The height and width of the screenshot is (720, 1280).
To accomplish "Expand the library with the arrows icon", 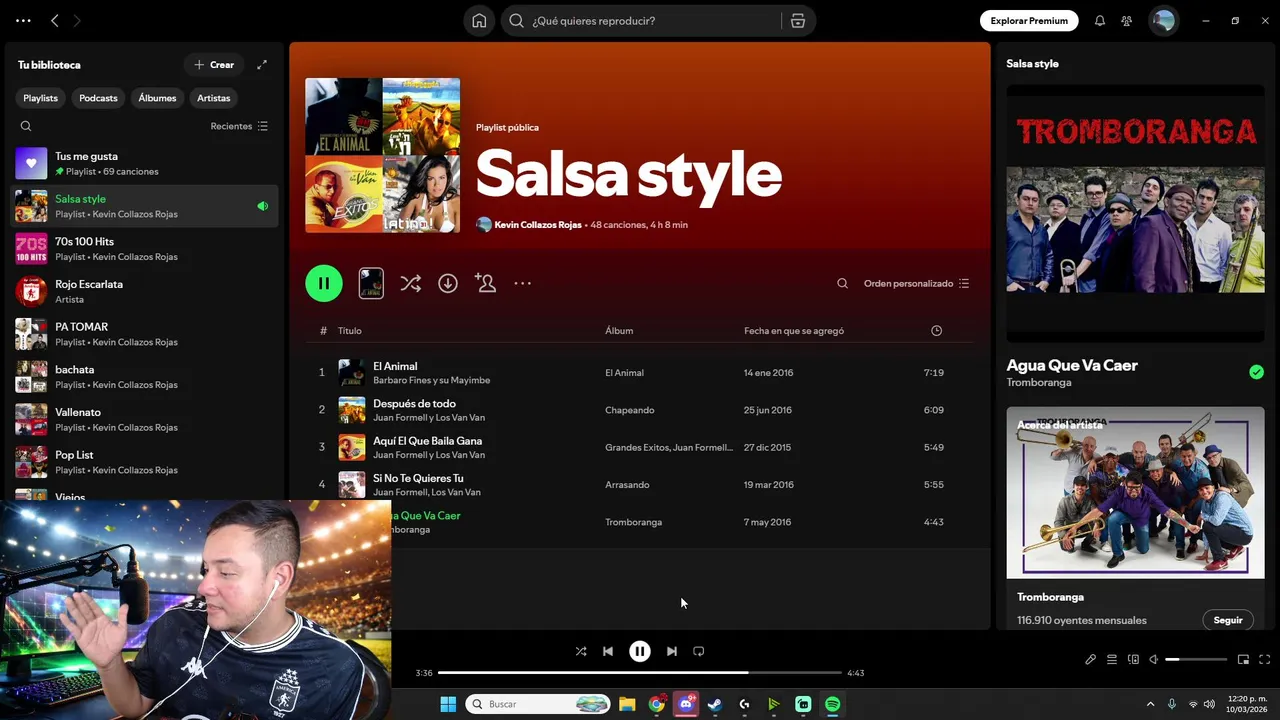I will [262, 64].
